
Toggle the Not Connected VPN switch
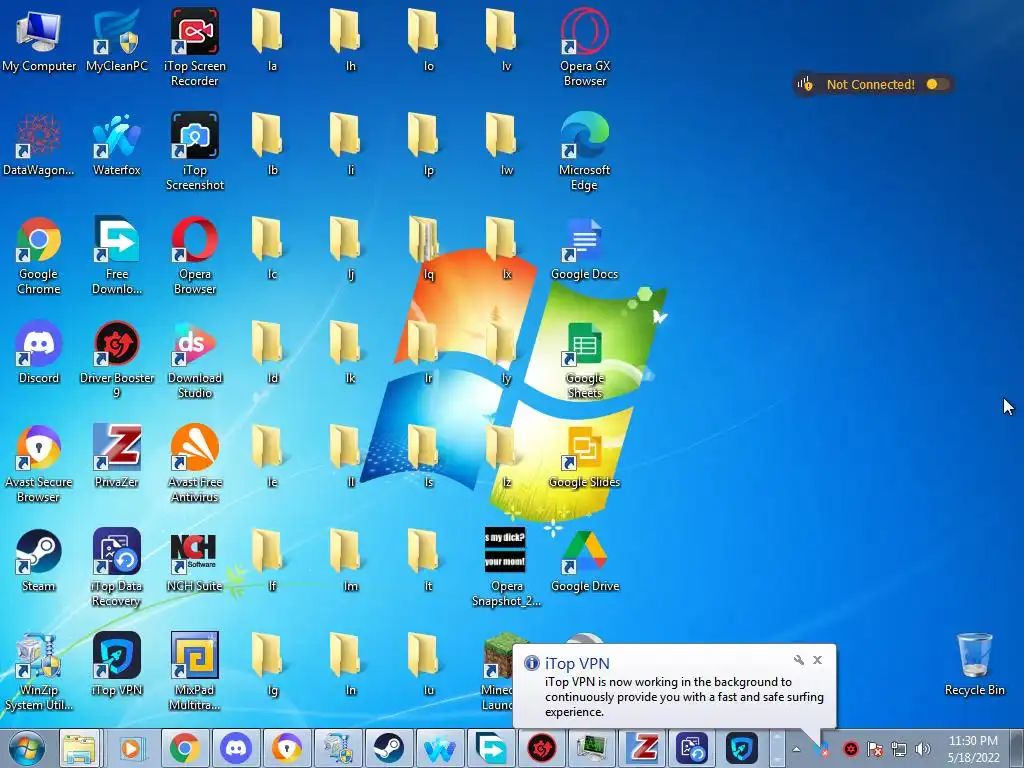click(x=936, y=84)
